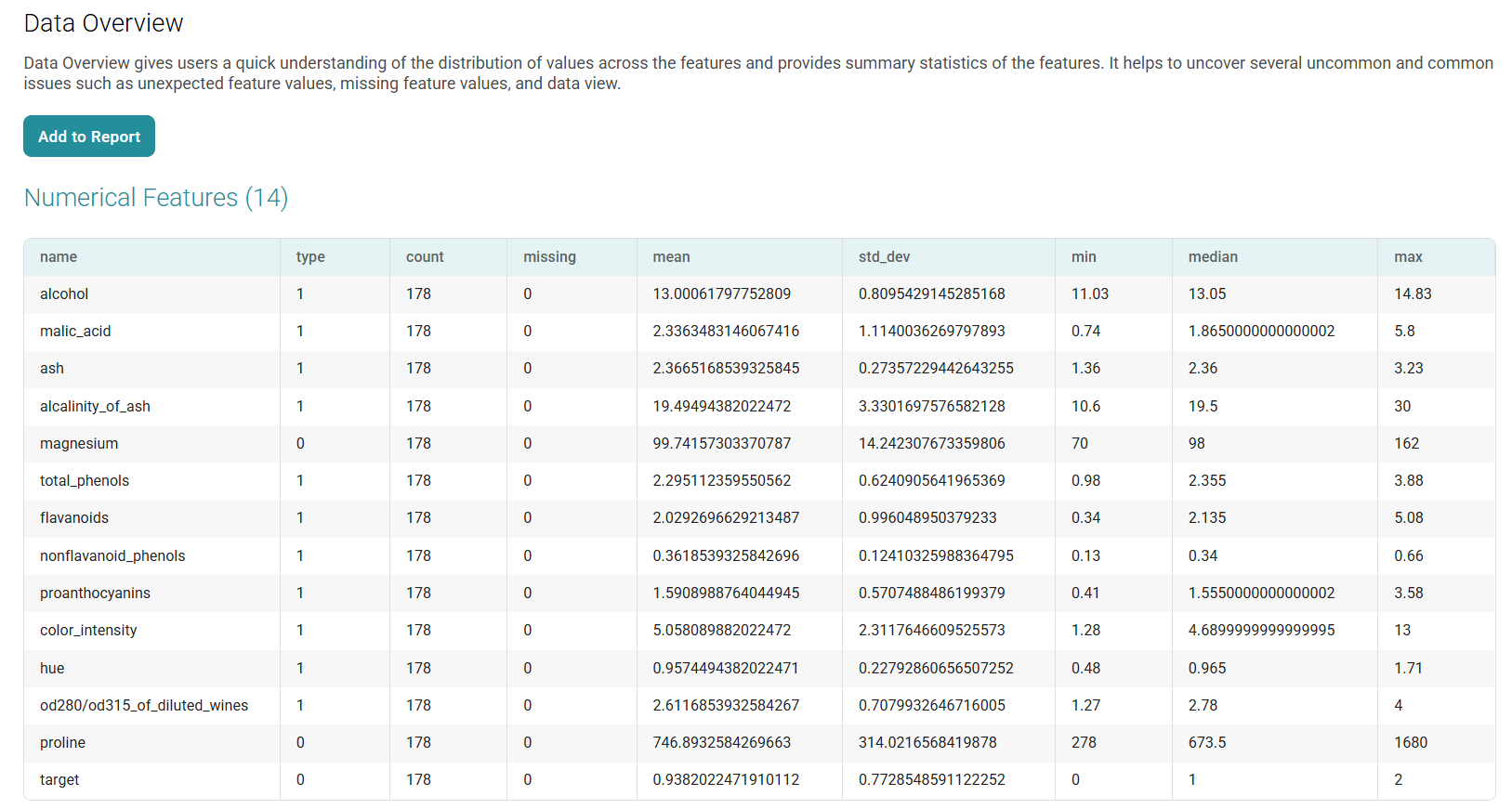Click the proline max value 1680
Screen dimensions: 1512x809
1411,743
